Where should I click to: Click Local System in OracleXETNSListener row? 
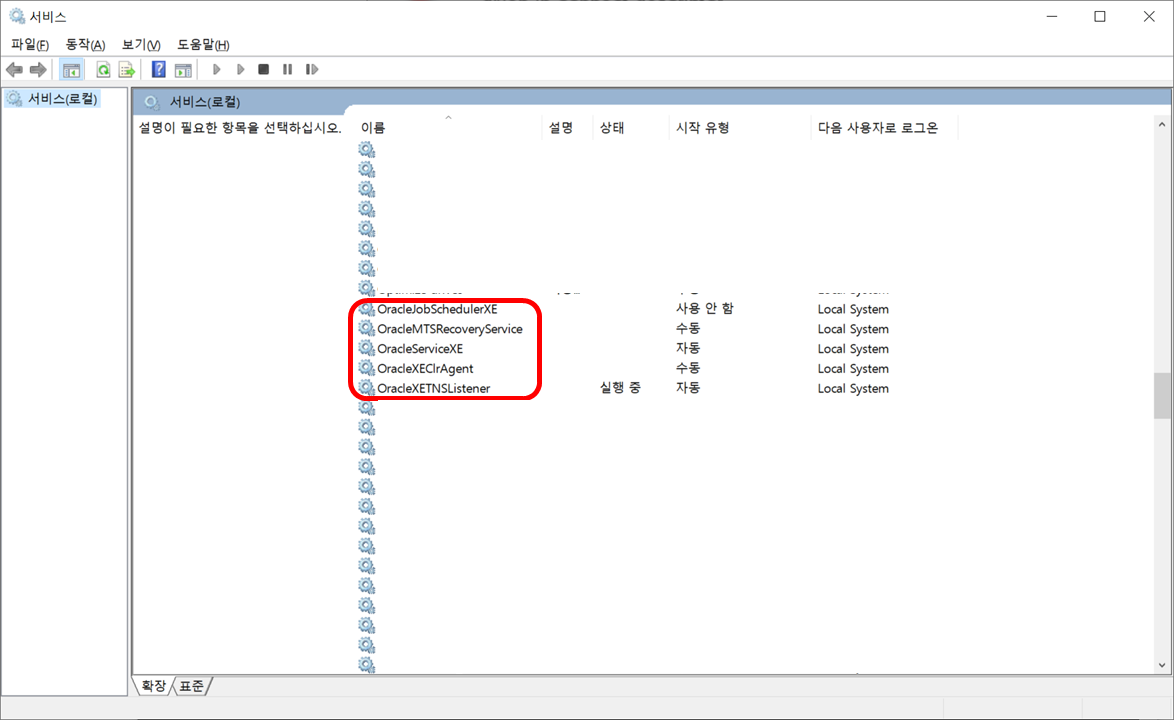pyautogui.click(x=853, y=388)
